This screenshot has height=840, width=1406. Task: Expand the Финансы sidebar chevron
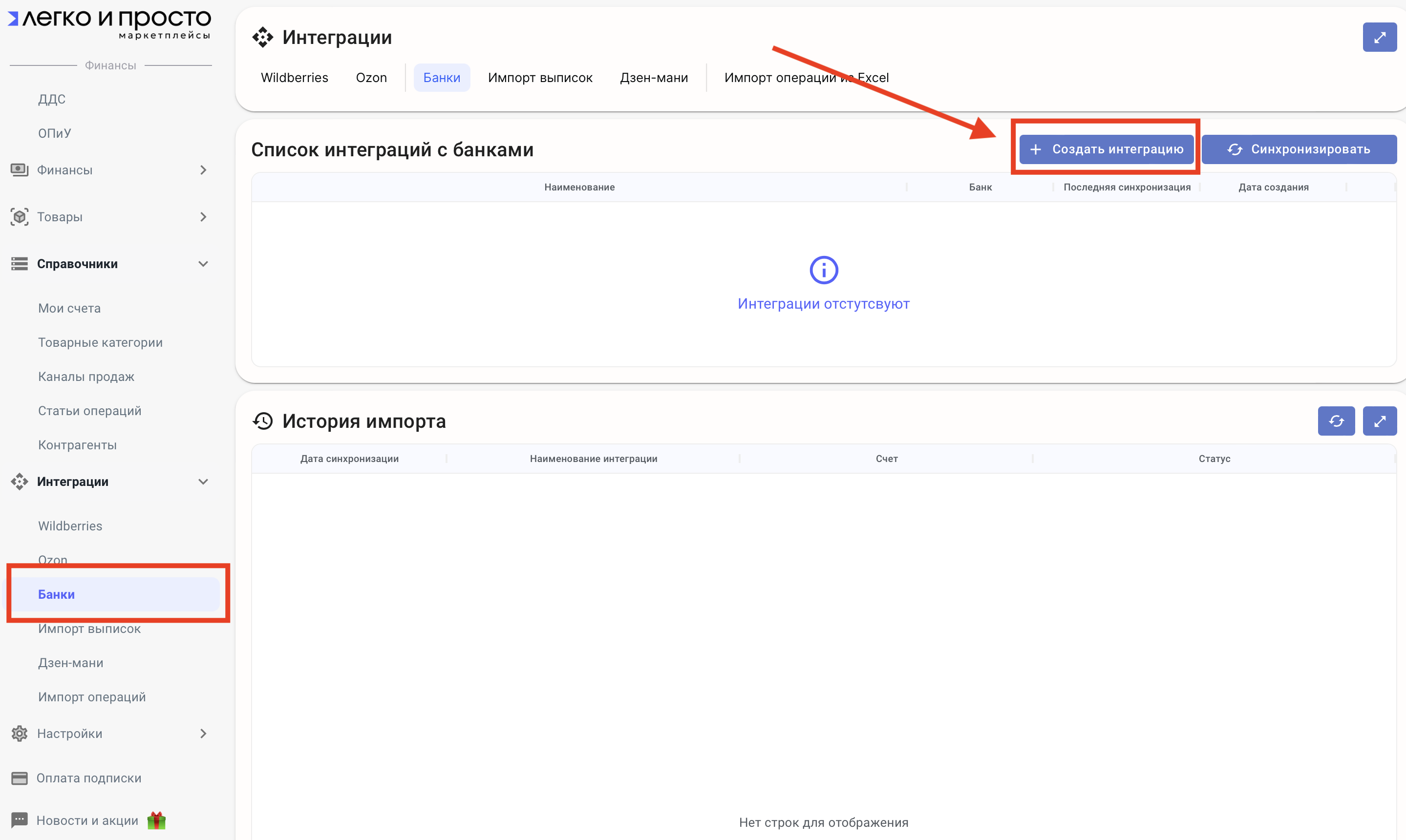pyautogui.click(x=203, y=170)
